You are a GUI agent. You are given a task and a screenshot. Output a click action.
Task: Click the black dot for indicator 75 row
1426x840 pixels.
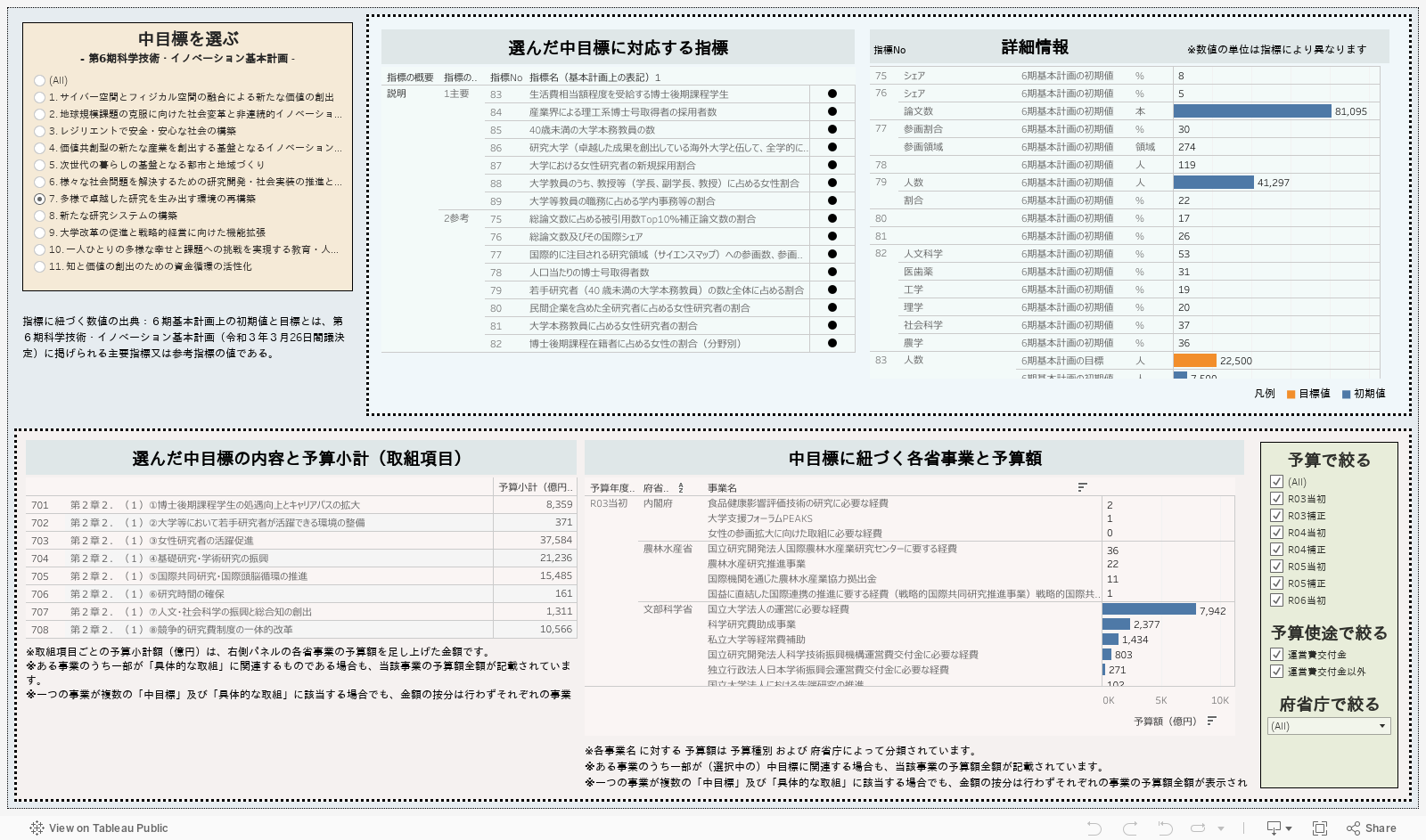tap(832, 218)
